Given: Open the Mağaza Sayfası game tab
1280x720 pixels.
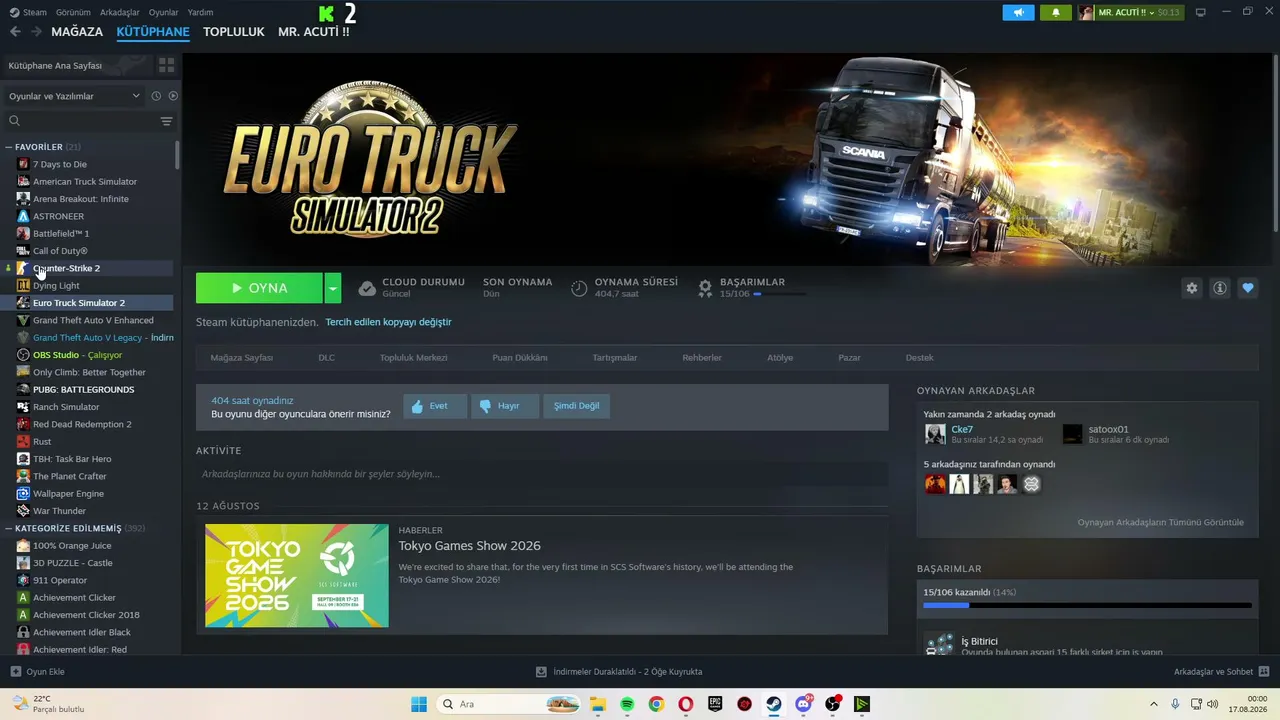Looking at the screenshot, I should click(242, 357).
